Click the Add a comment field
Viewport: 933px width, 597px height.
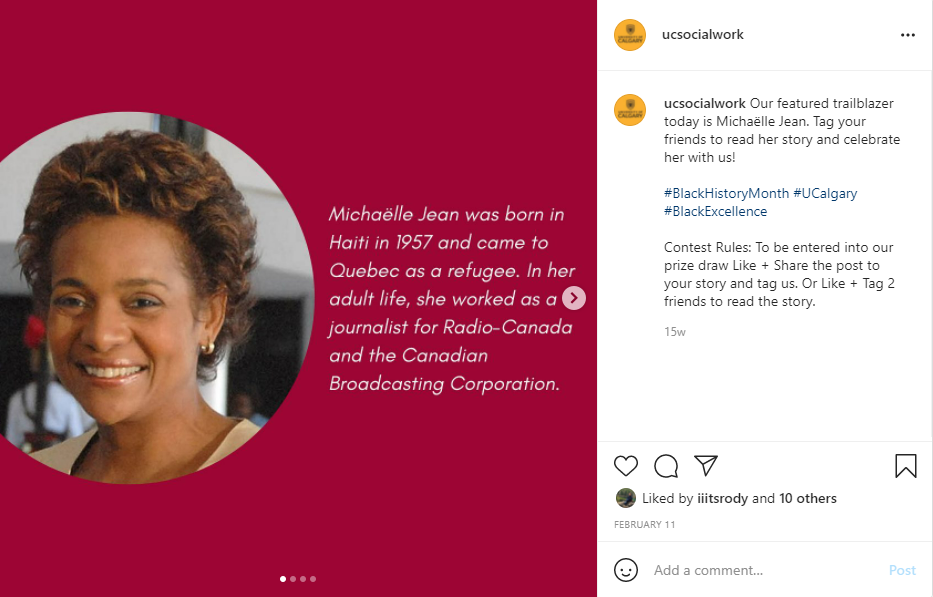pos(760,570)
